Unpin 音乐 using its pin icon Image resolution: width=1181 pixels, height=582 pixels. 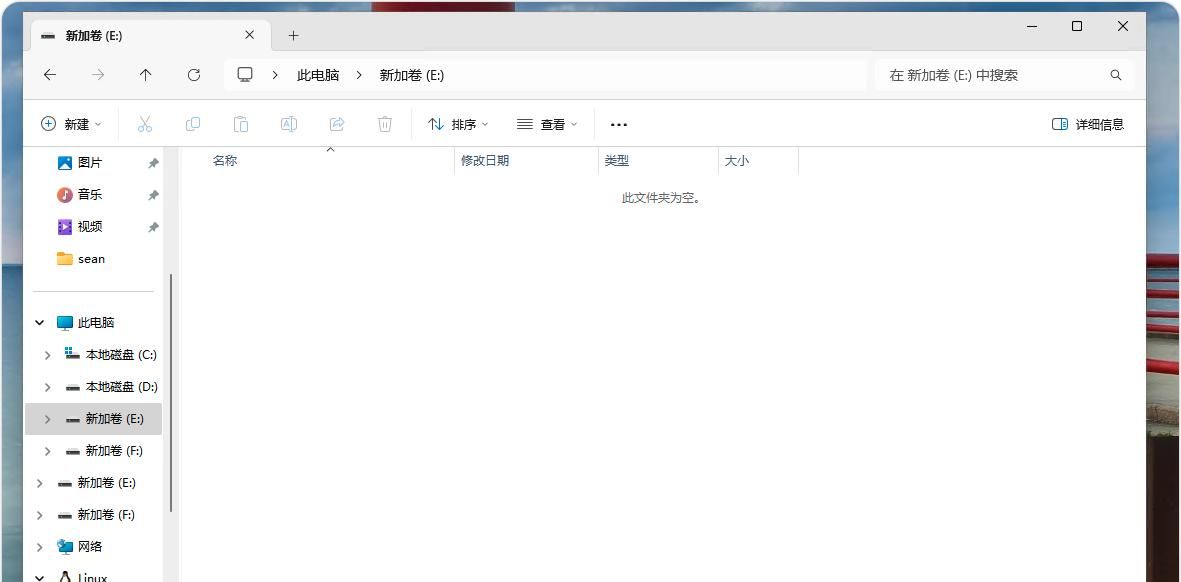[153, 194]
